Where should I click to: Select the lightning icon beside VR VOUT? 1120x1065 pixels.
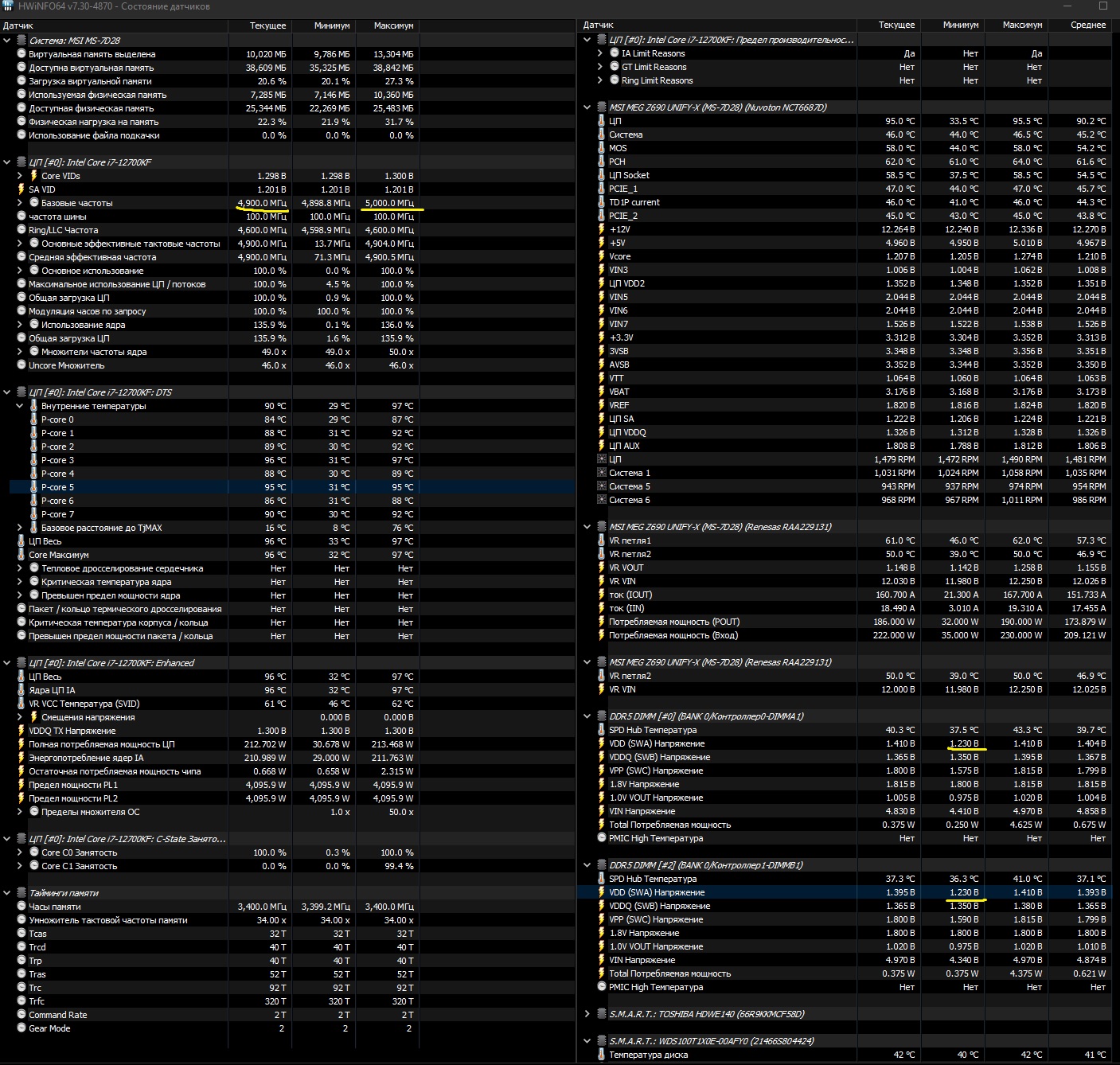(601, 568)
